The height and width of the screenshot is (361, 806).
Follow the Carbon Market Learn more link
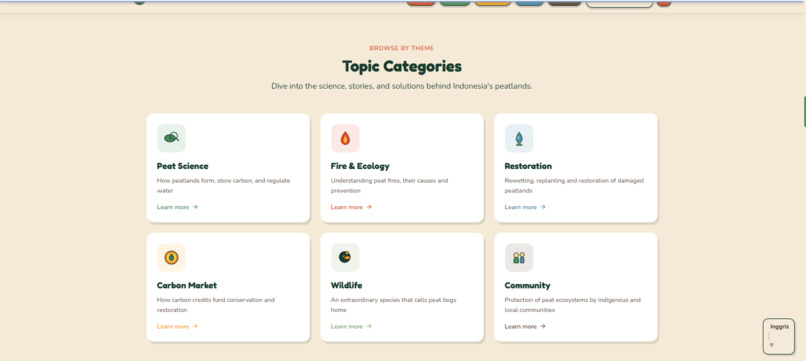click(177, 327)
